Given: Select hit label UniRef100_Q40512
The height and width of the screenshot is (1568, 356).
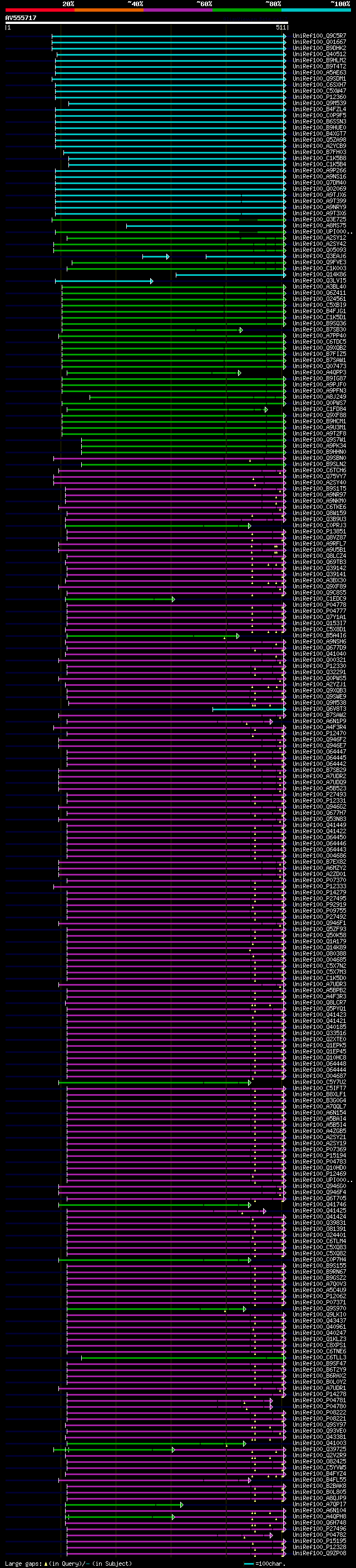Looking at the screenshot, I should [319, 54].
